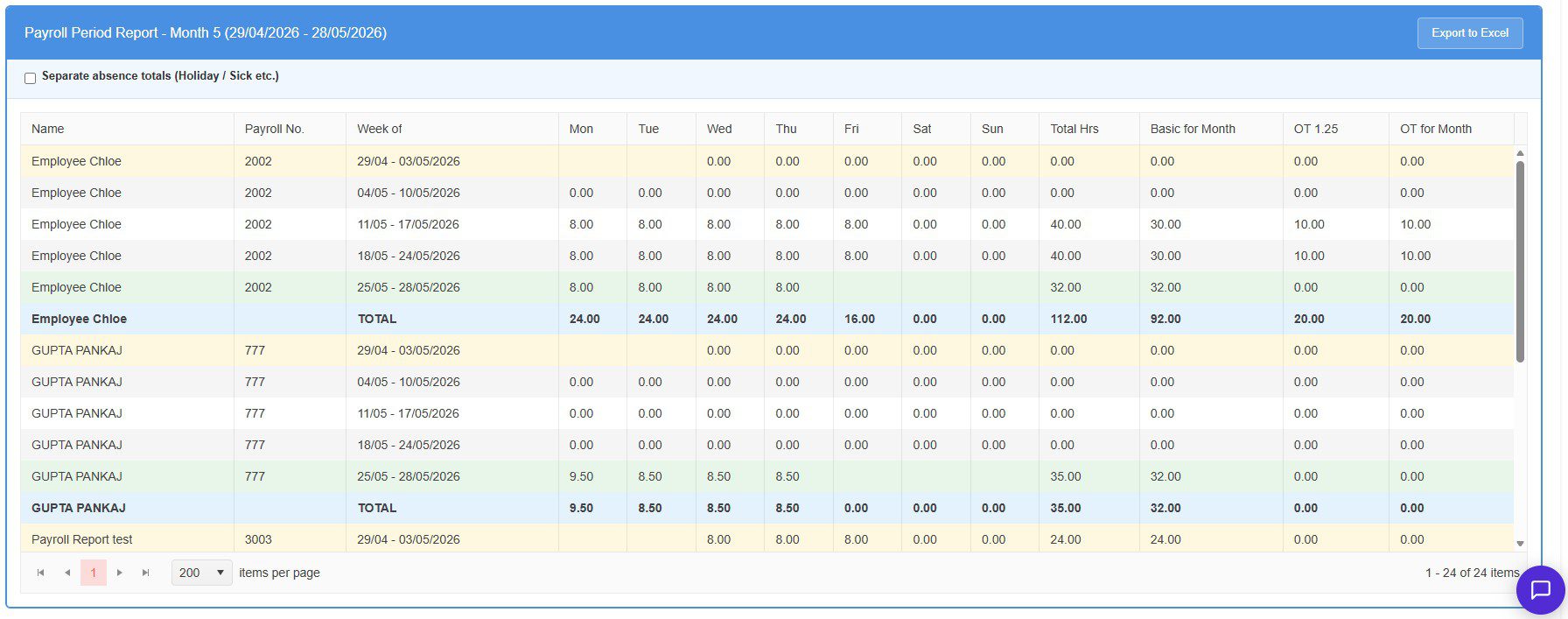Open the items per page dropdown

[x=202, y=573]
